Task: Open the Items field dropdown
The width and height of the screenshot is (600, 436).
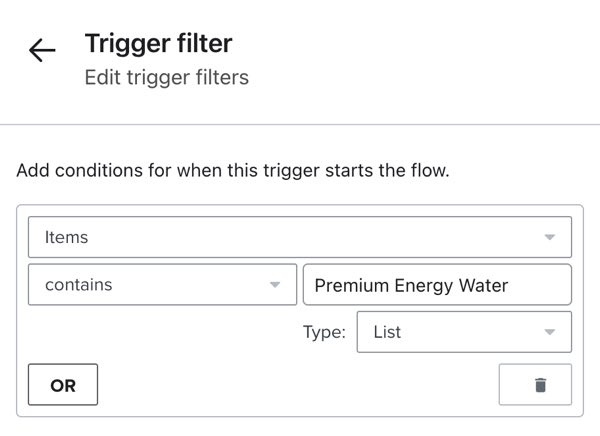Action: pyautogui.click(x=300, y=237)
